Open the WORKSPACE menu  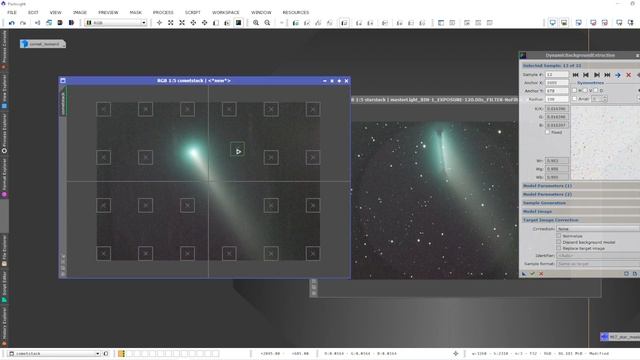click(x=225, y=13)
